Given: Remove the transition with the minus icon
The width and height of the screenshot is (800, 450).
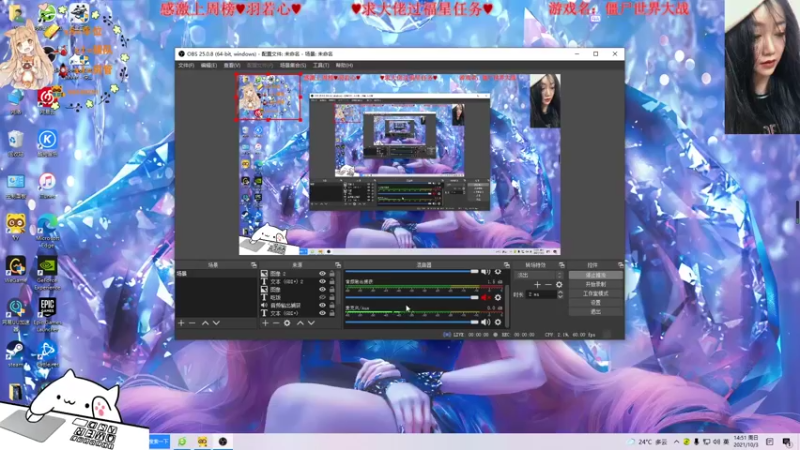Looking at the screenshot, I should click(548, 285).
